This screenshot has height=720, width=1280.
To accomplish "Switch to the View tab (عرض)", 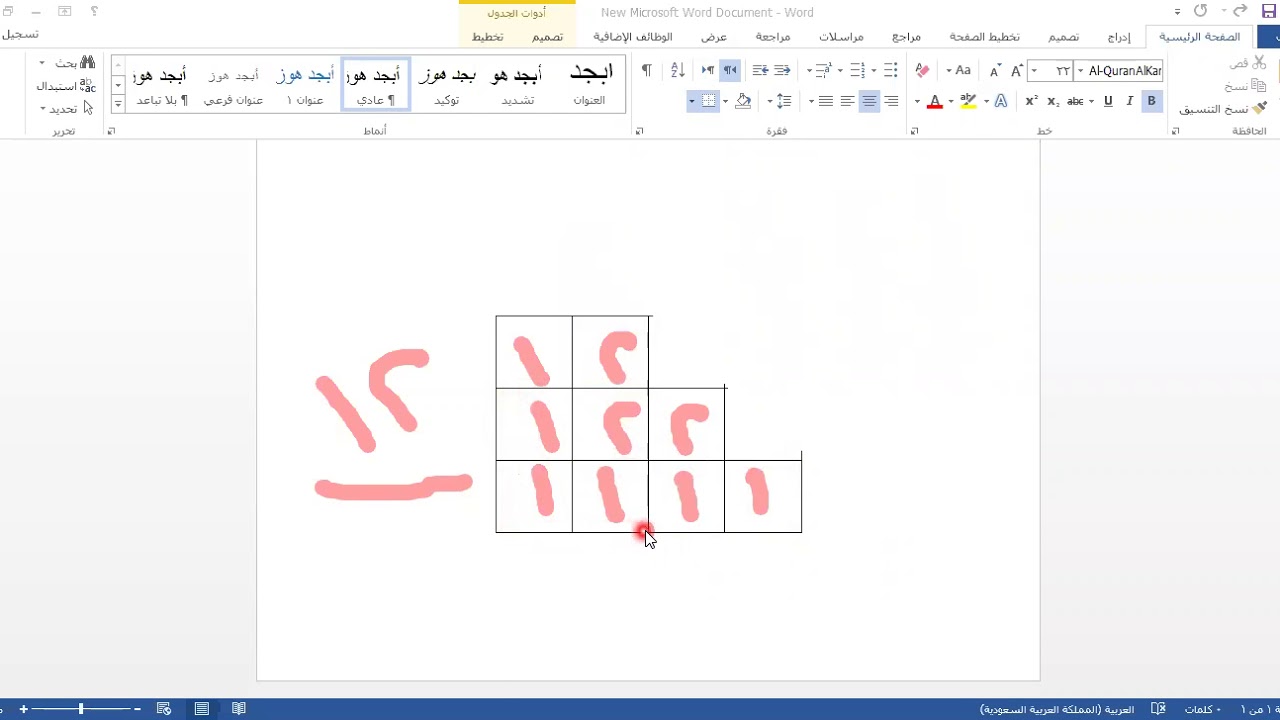I will pos(714,37).
